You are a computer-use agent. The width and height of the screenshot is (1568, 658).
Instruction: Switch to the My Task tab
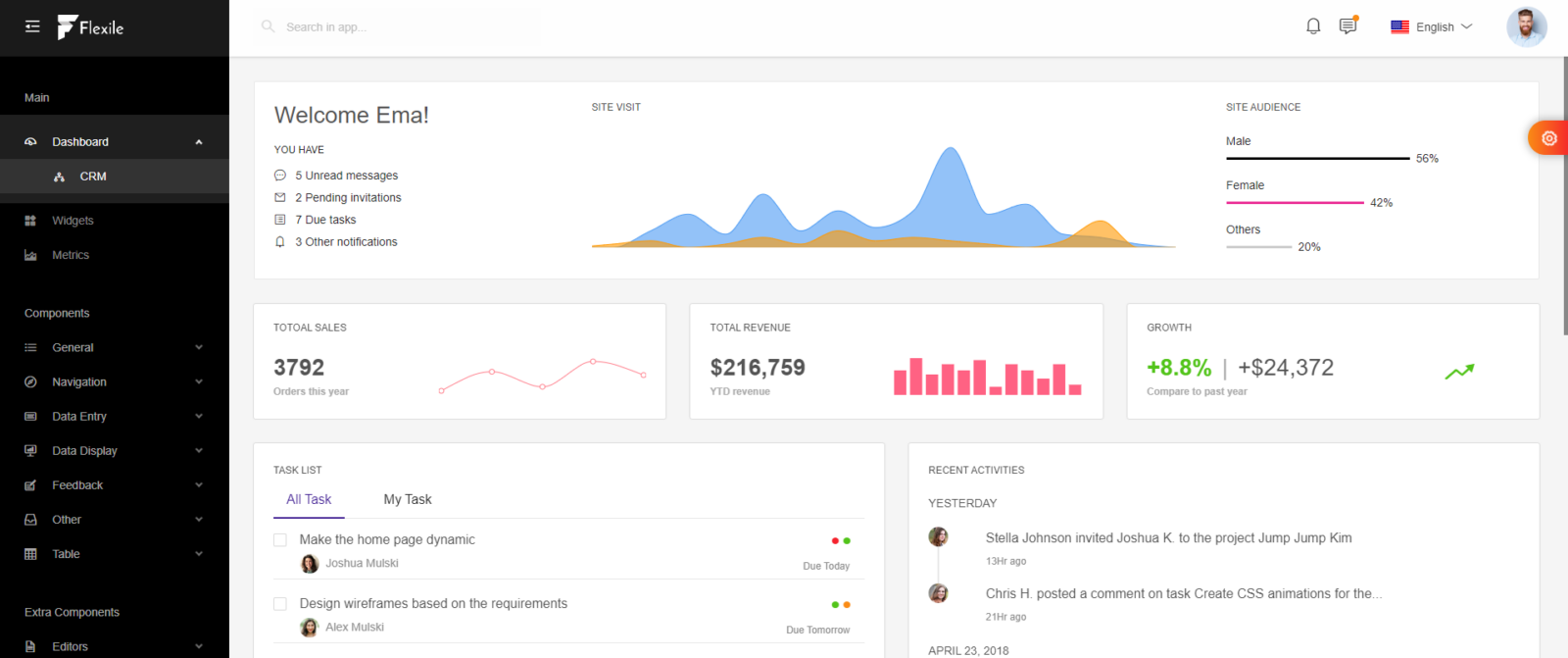pos(408,499)
